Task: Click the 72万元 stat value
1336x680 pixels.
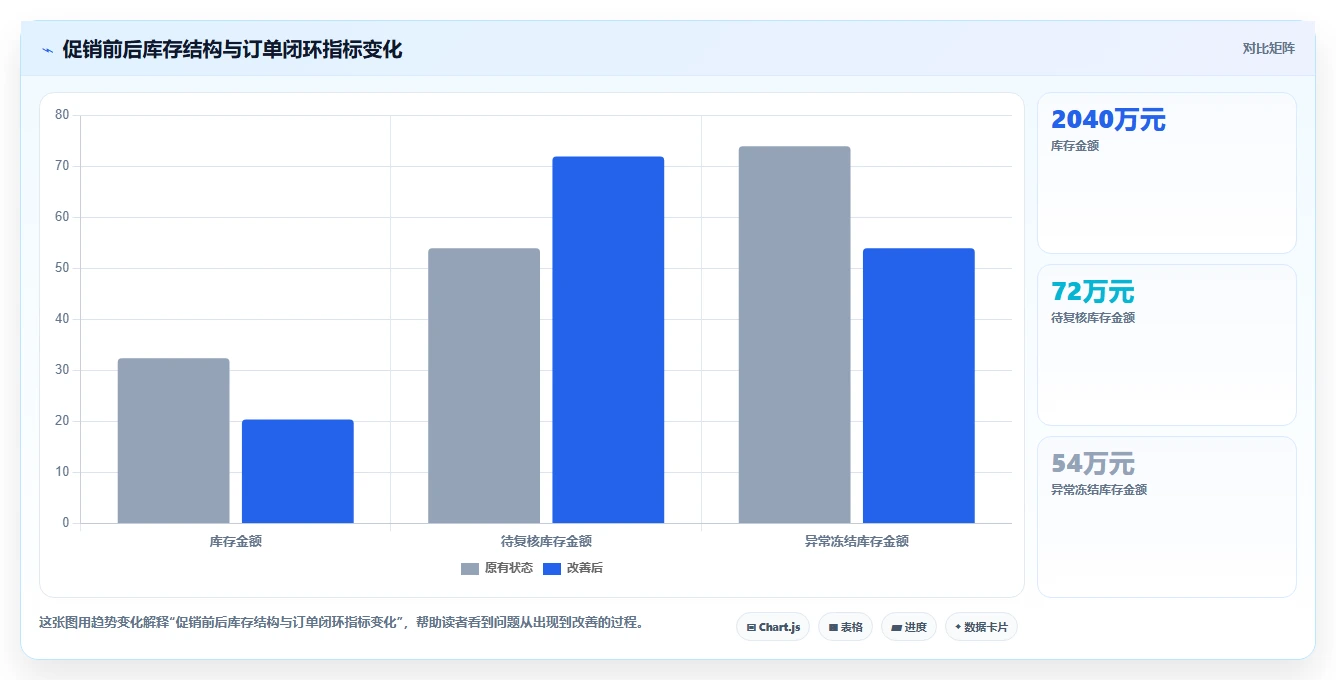Action: tap(1093, 292)
